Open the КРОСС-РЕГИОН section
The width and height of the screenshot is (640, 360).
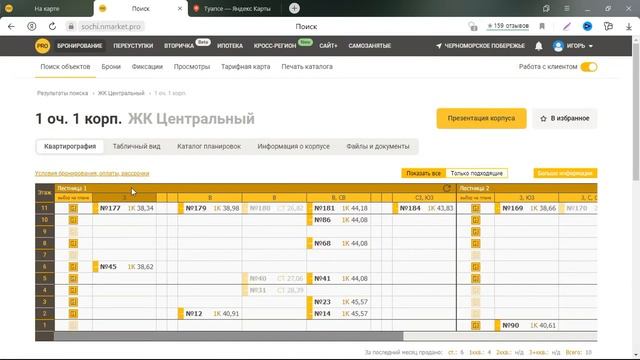(x=275, y=46)
